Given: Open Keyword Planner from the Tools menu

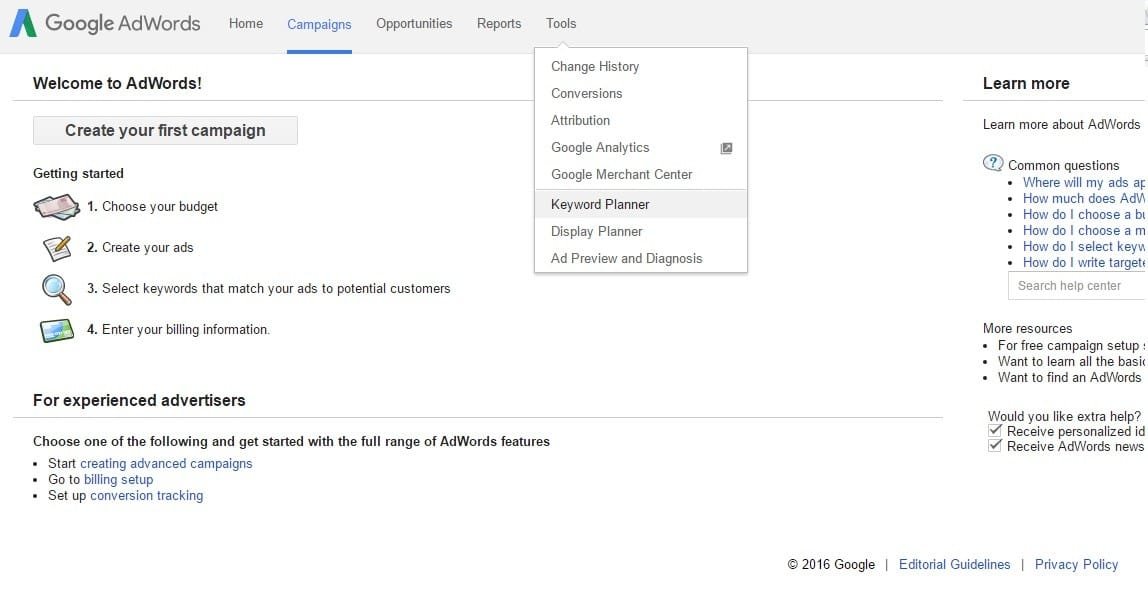Looking at the screenshot, I should click(x=641, y=204).
